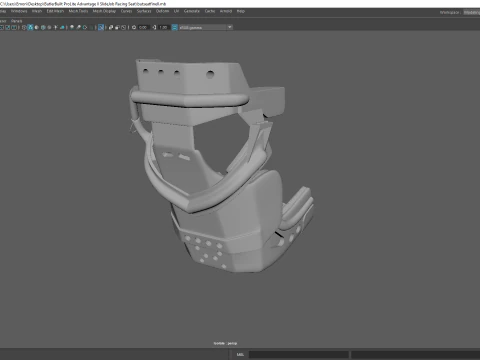Open the Arnold menu
This screenshot has width=480, height=360.
[226, 11]
